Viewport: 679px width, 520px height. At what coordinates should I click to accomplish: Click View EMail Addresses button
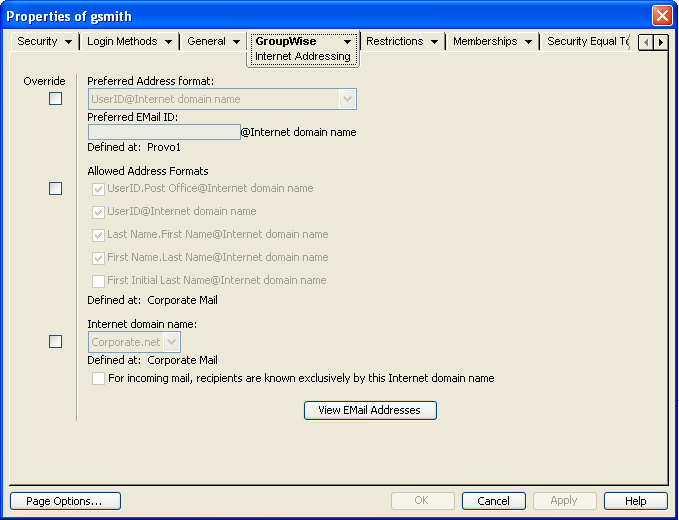(370, 410)
